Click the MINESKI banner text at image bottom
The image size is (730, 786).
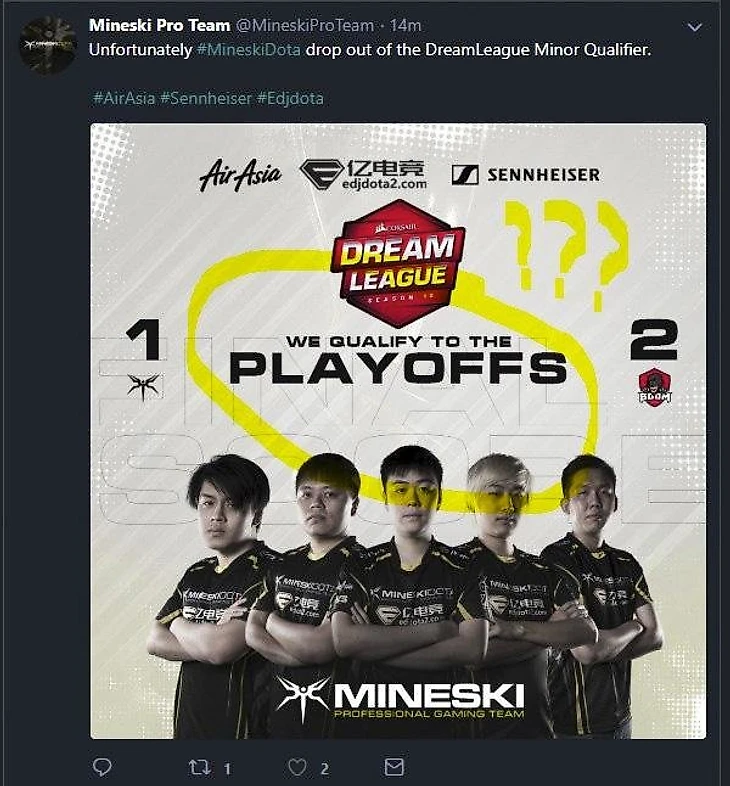click(x=400, y=699)
